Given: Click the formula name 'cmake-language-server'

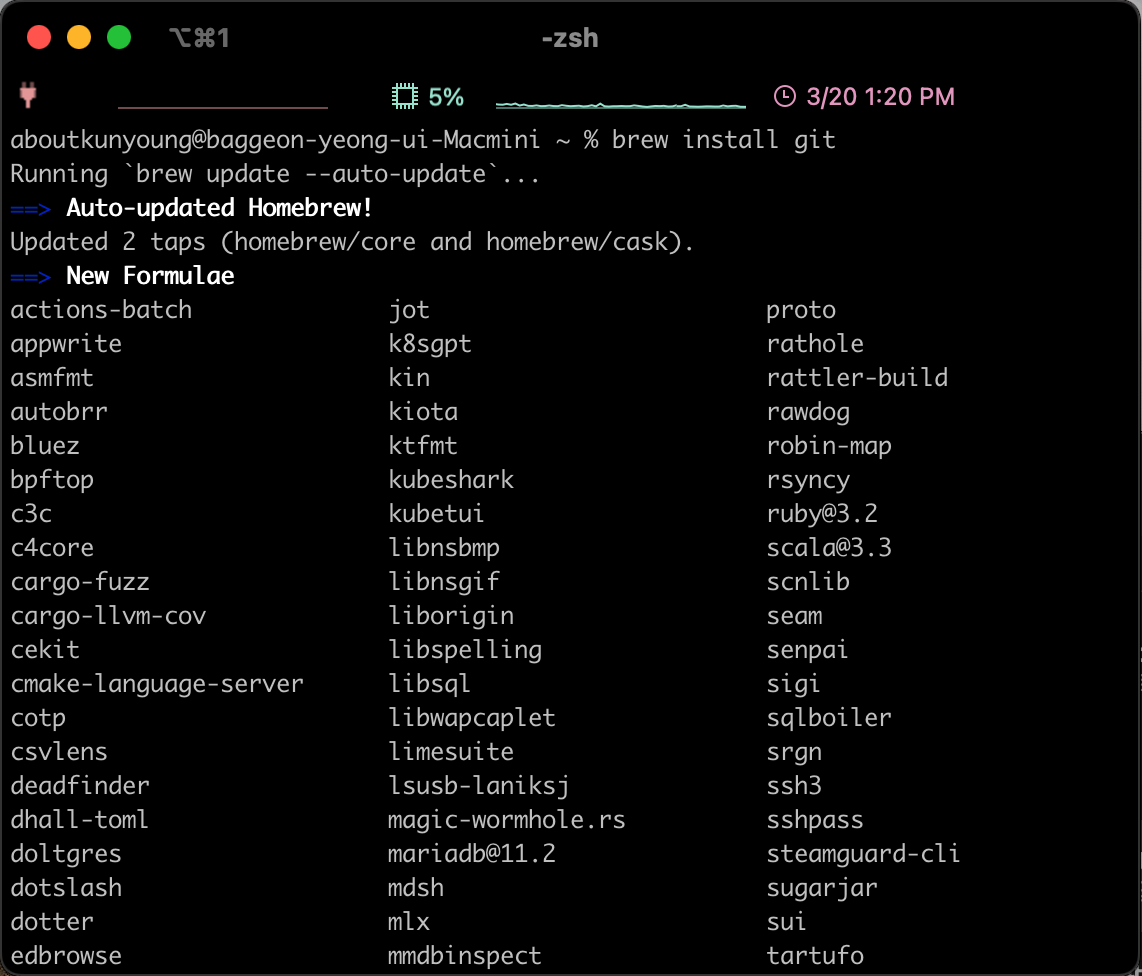Looking at the screenshot, I should pyautogui.click(x=157, y=684).
